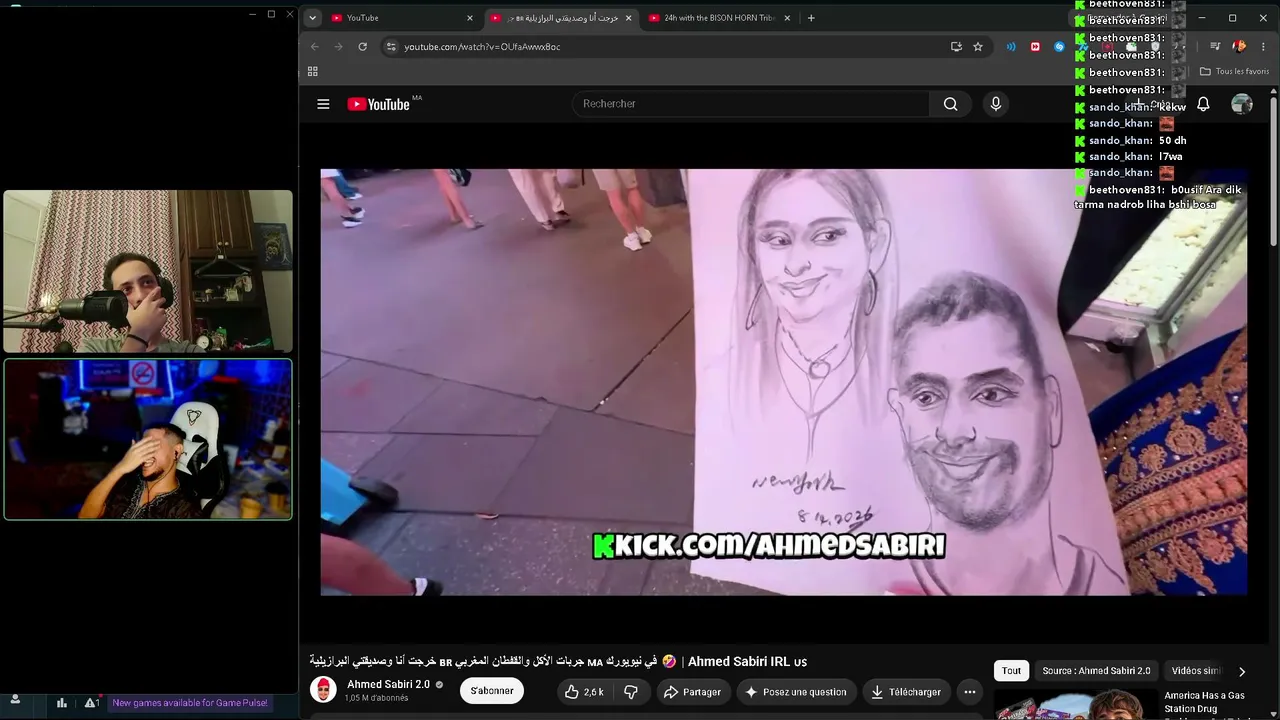The height and width of the screenshot is (720, 1280).
Task: Click 'Posez une question' button
Action: coord(795,692)
